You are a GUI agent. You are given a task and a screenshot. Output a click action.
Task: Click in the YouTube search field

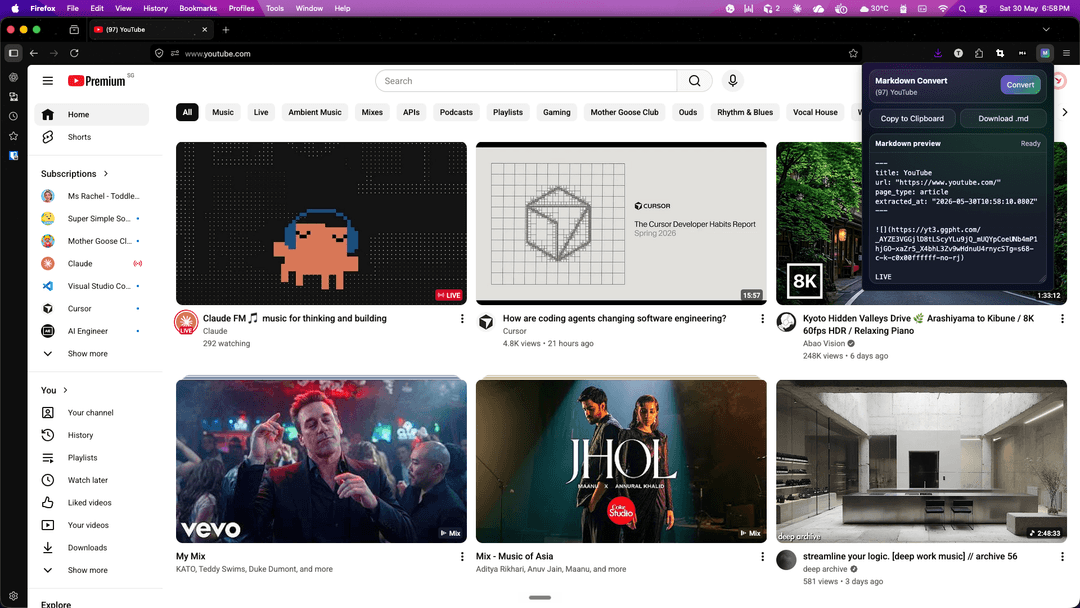click(x=526, y=81)
